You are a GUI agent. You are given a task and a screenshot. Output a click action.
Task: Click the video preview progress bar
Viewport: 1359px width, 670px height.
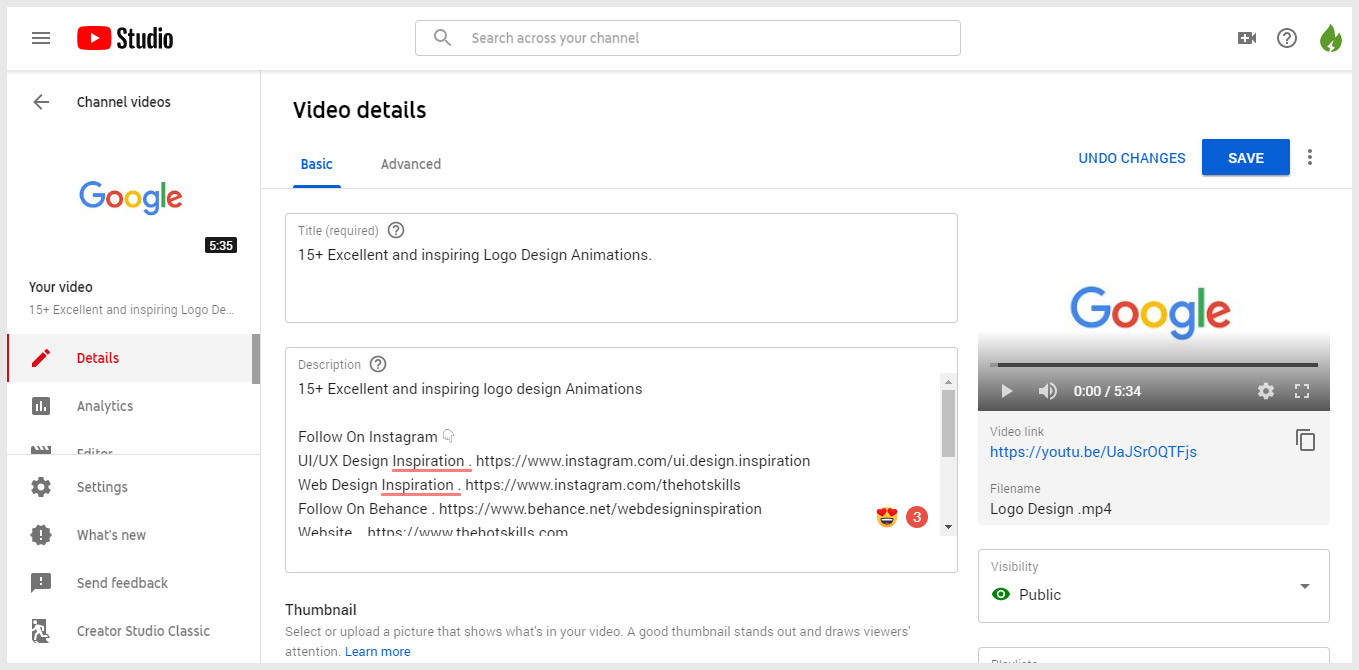point(1154,365)
